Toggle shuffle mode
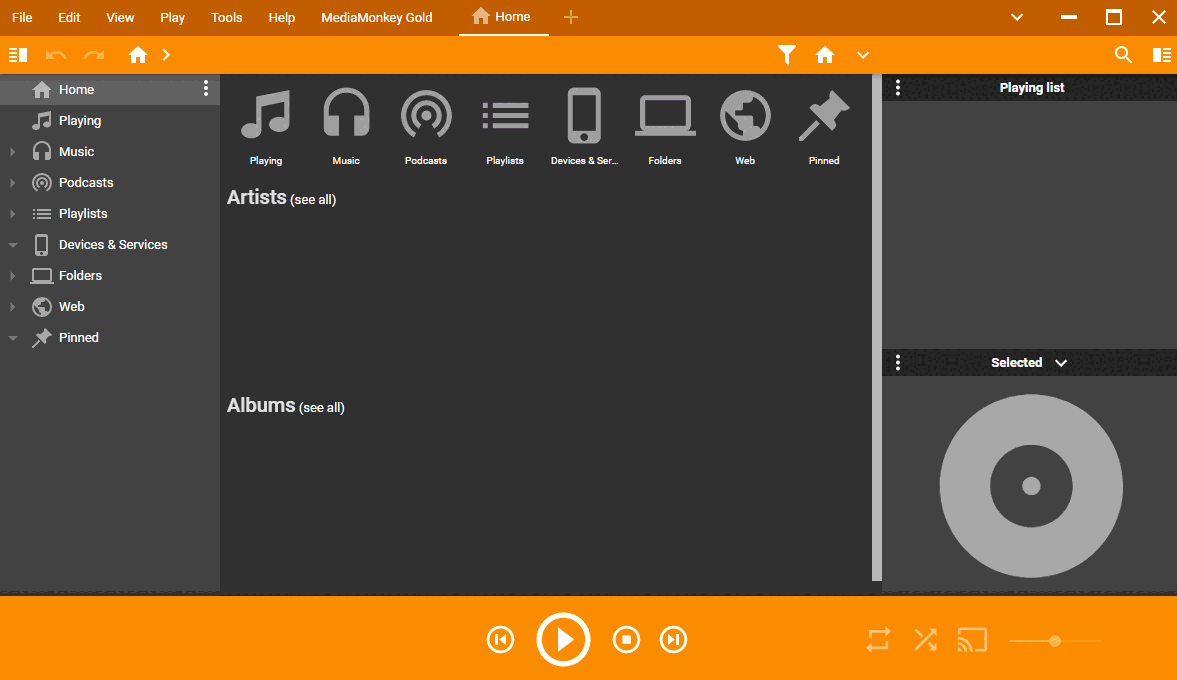The image size is (1177, 680). [925, 639]
